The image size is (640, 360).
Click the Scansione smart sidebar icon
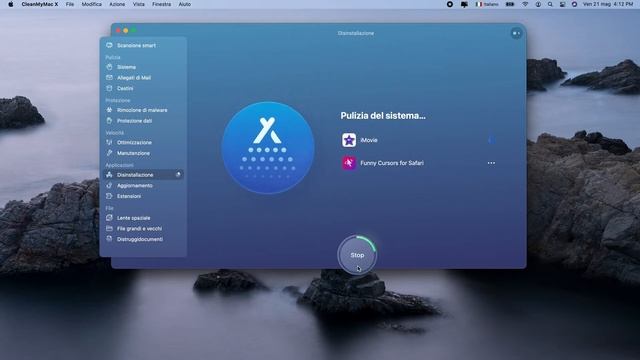(109, 45)
